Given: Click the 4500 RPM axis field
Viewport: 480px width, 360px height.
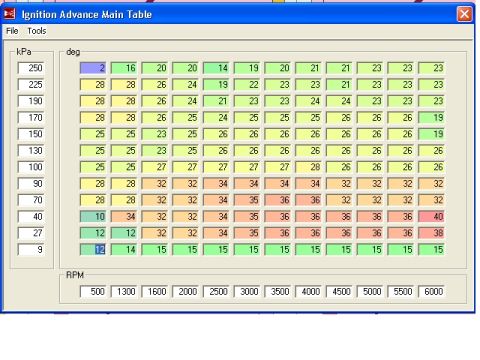Looking at the screenshot, I should coord(339,292).
